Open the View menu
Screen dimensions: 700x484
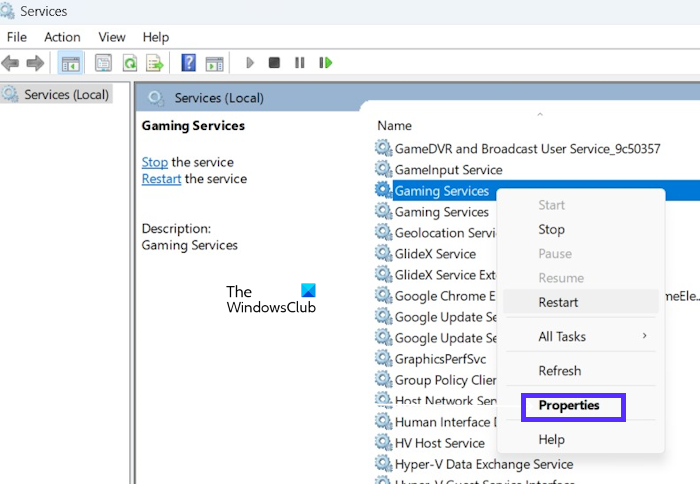pyautogui.click(x=111, y=37)
